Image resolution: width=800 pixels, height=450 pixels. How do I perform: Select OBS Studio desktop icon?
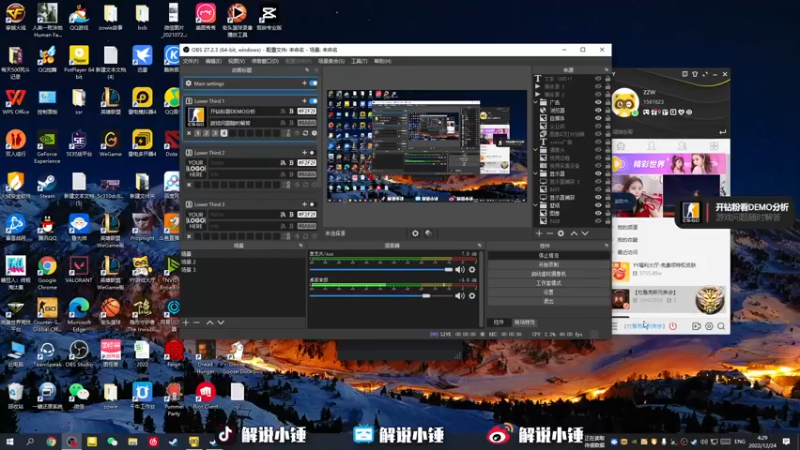tap(79, 354)
